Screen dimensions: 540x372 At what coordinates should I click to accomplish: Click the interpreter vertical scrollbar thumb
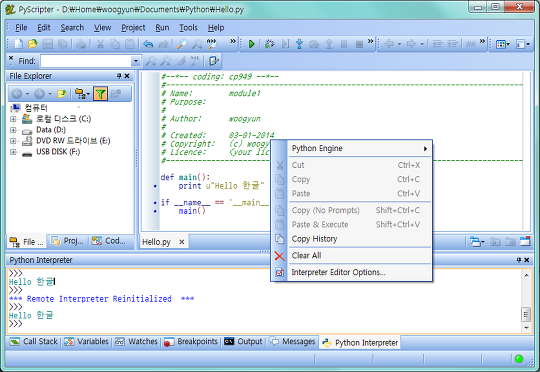click(x=526, y=314)
